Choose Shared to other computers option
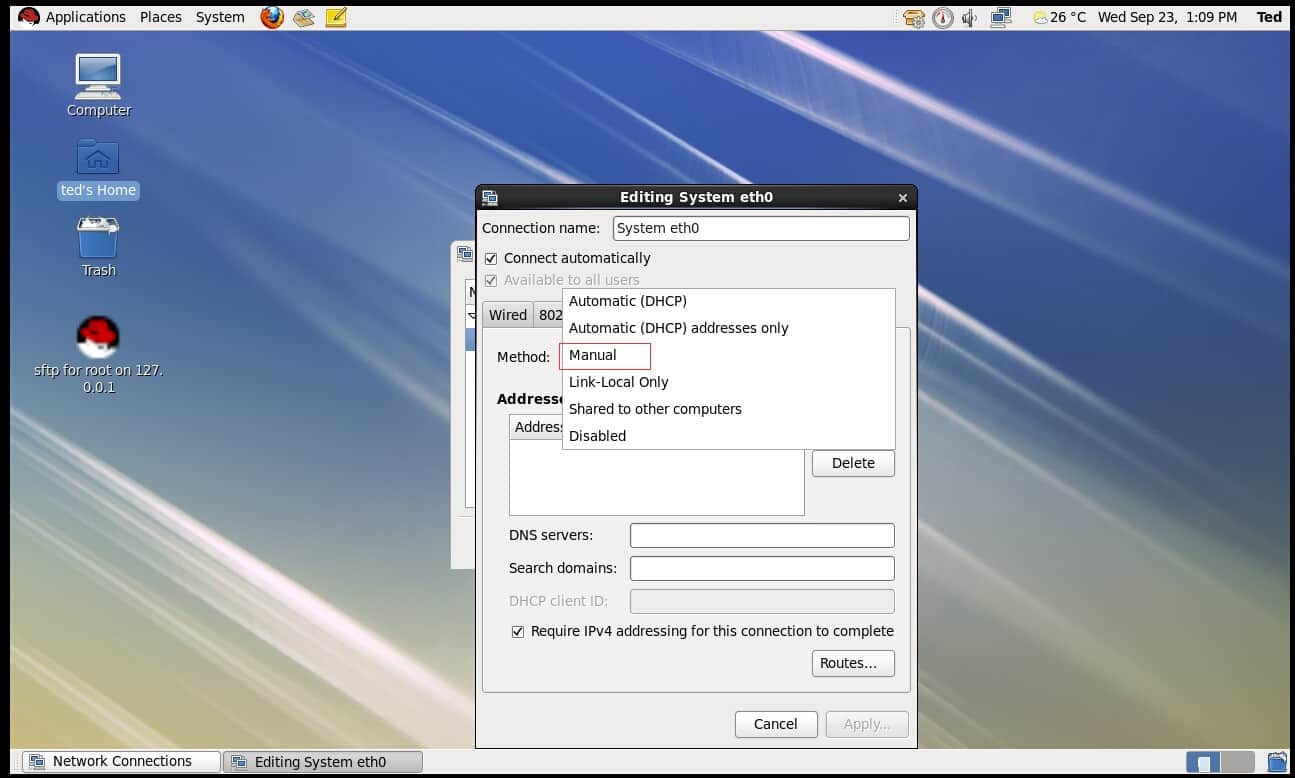Viewport: 1295px width, 778px height. coord(655,409)
